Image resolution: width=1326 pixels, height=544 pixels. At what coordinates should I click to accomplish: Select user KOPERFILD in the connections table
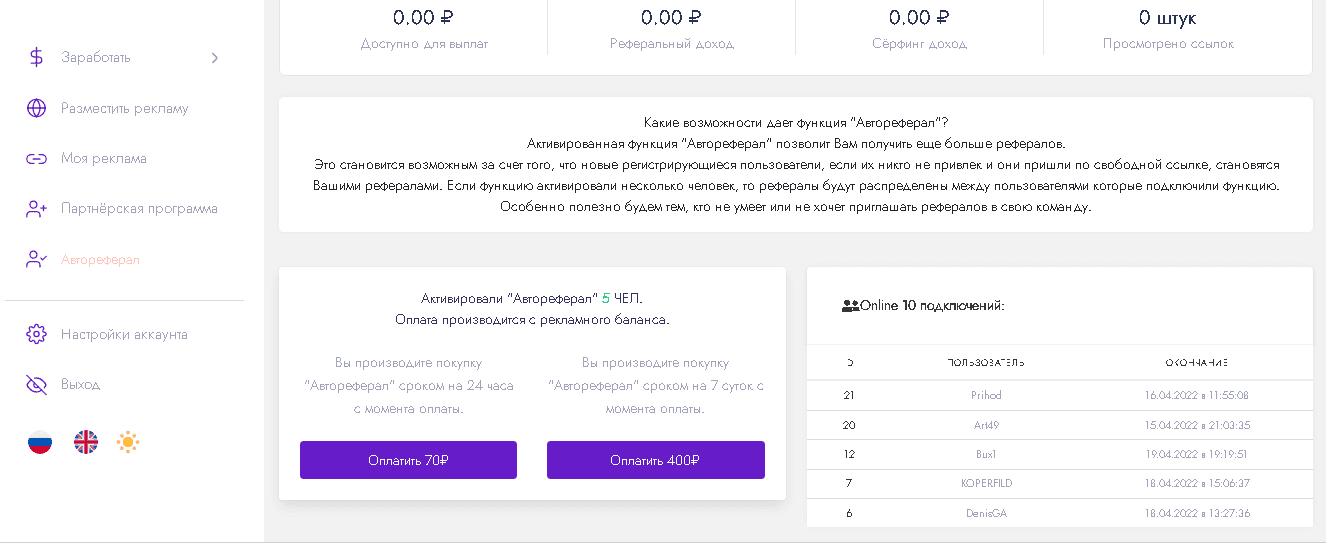986,483
